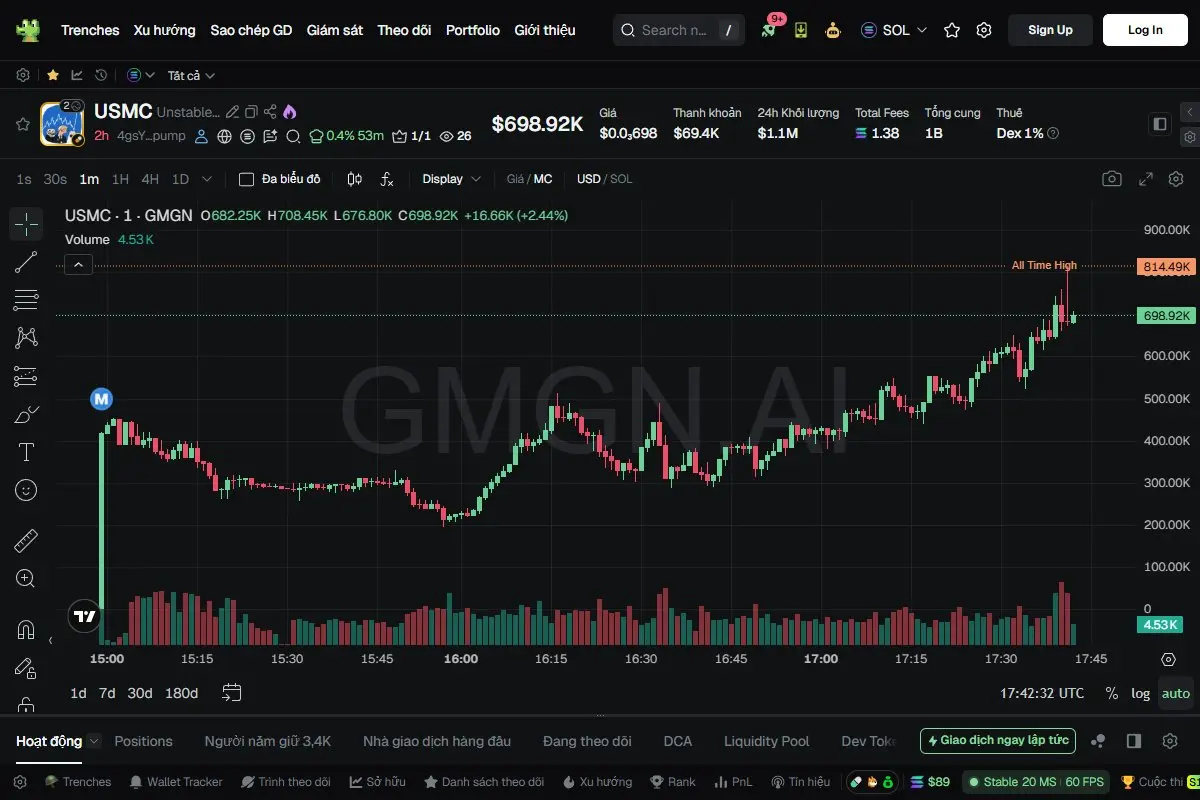Collapse the chart legend arrow

79,265
